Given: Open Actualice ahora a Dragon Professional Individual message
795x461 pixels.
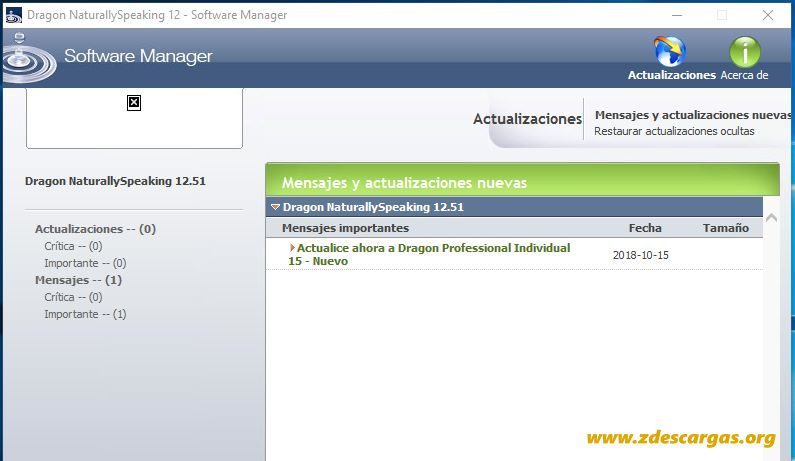Looking at the screenshot, I should pos(429,255).
